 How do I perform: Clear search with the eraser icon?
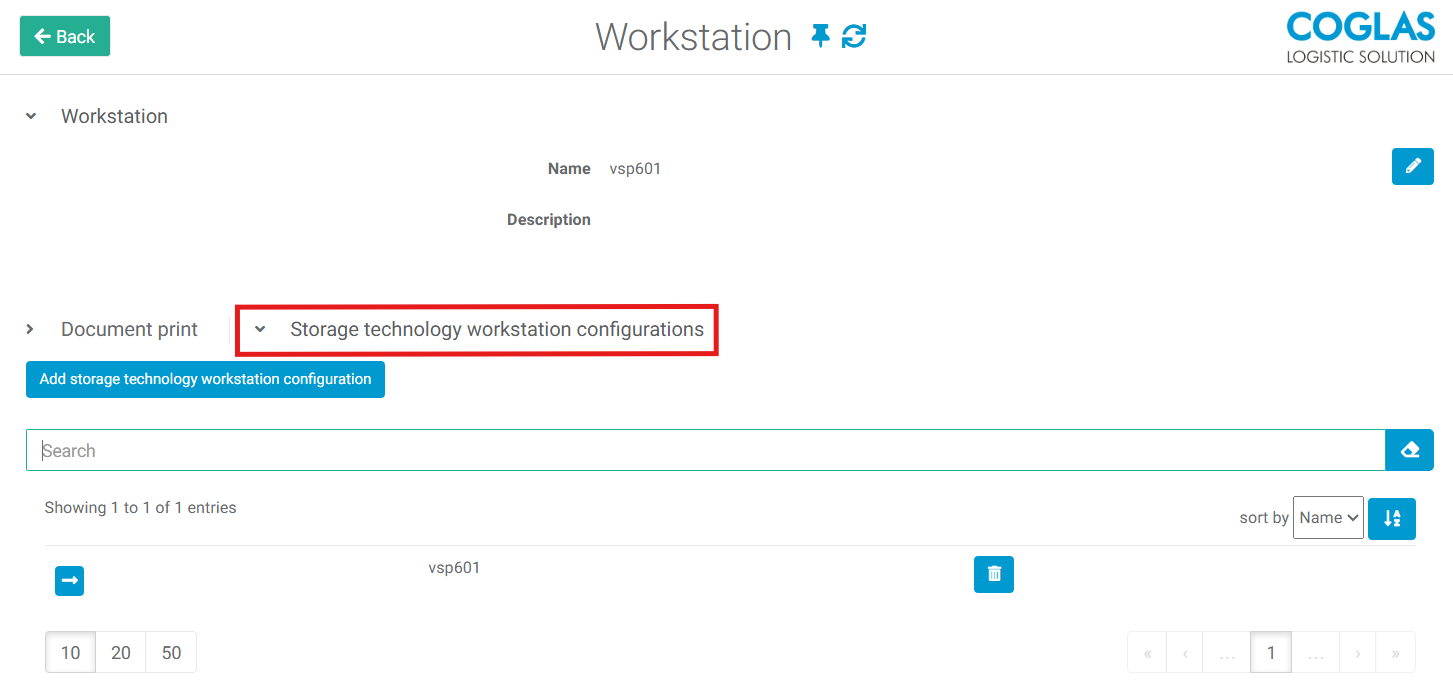tap(1409, 450)
